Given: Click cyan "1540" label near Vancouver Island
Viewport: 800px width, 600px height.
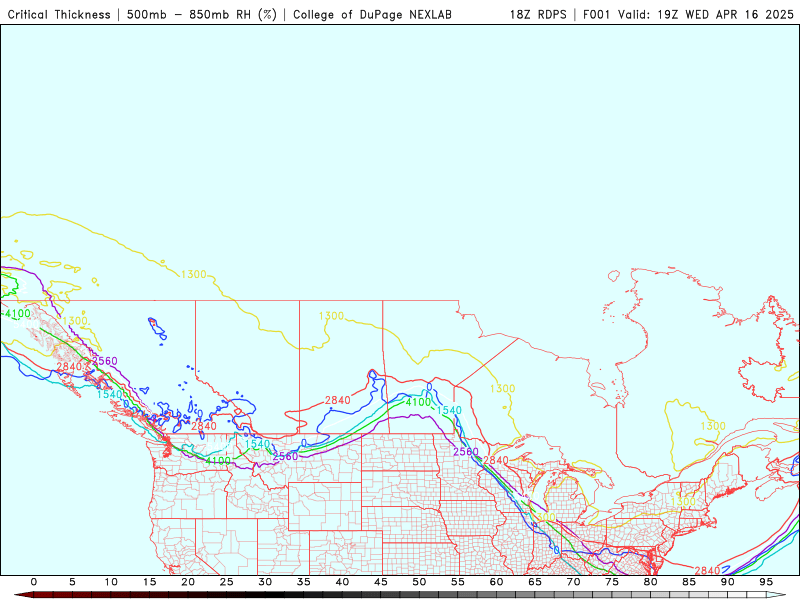Looking at the screenshot, I should click(110, 395).
